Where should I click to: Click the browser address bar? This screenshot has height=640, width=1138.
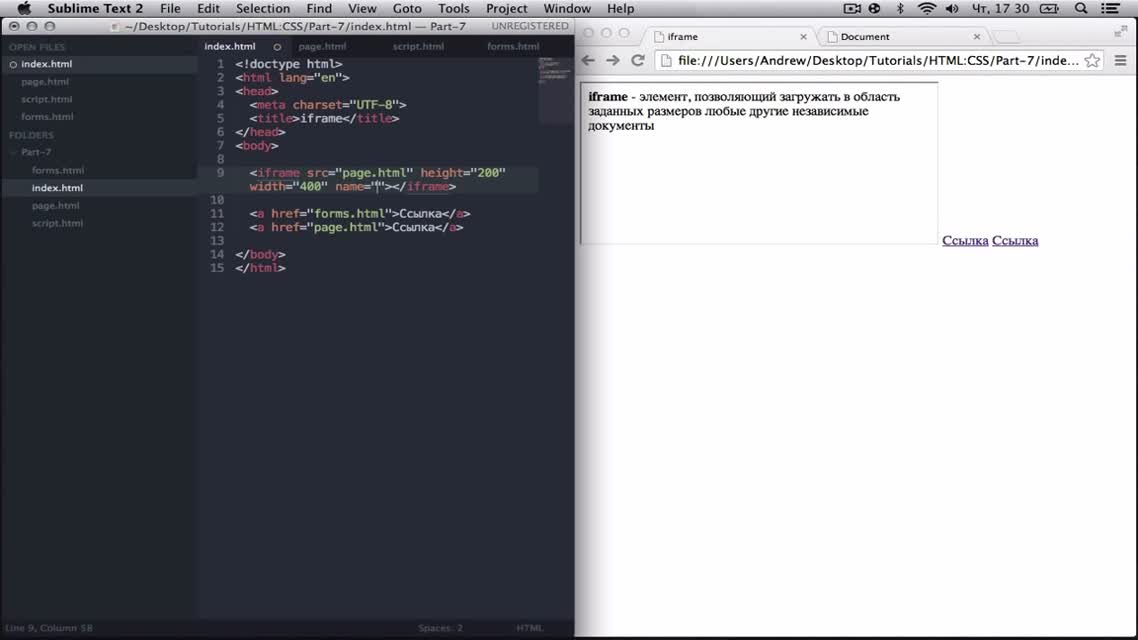(x=878, y=60)
